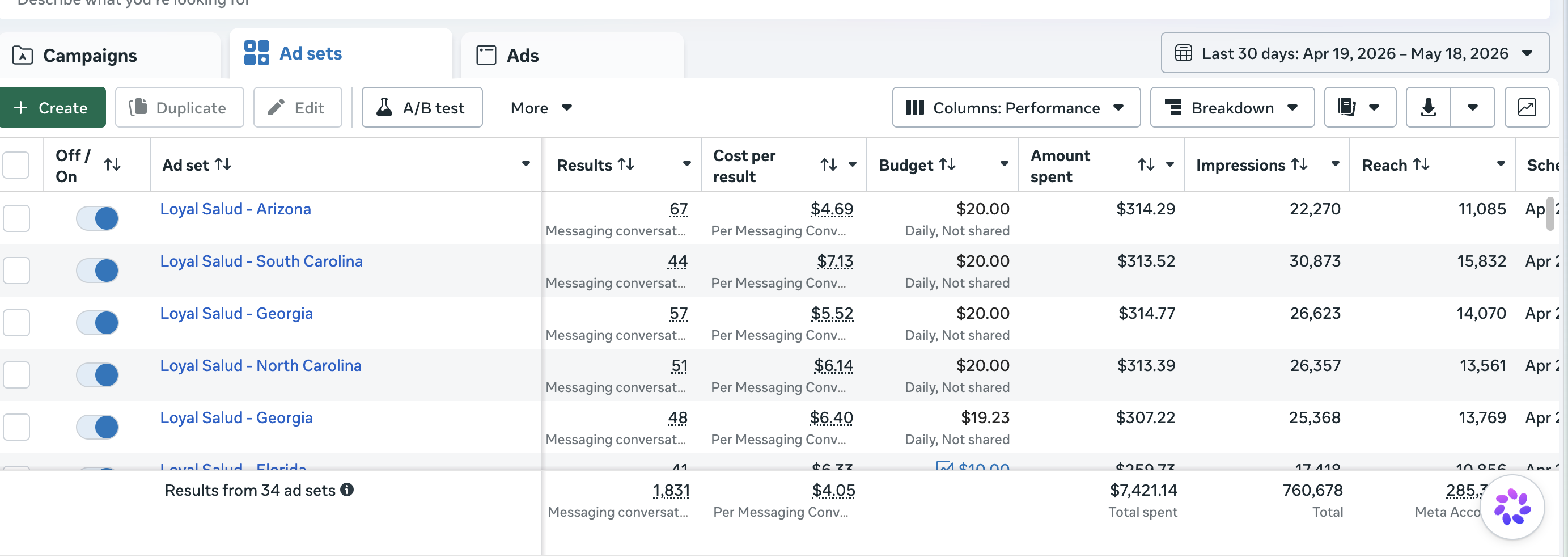Start an A/B test
This screenshot has width=1568, height=557.
click(x=422, y=108)
